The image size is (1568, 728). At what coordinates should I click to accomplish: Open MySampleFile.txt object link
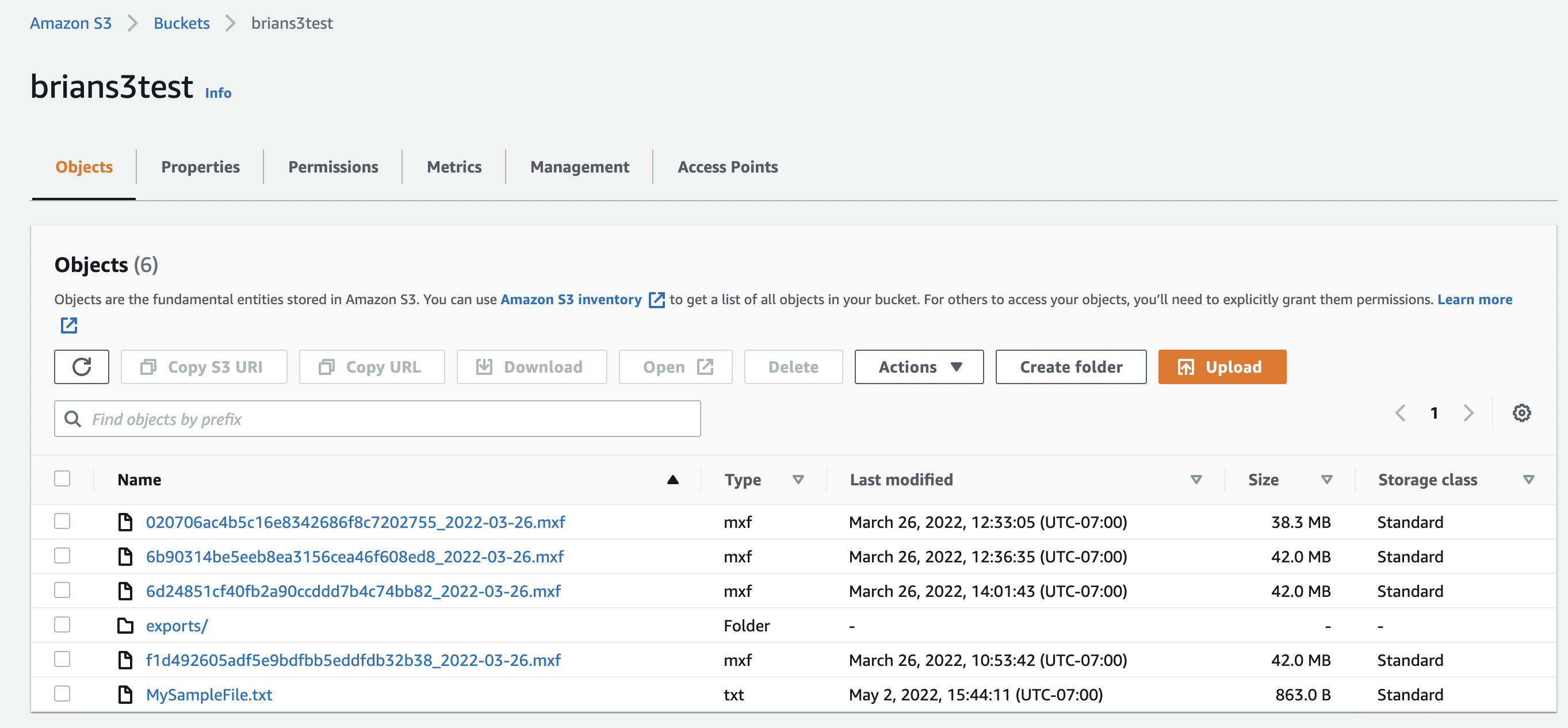[x=209, y=695]
